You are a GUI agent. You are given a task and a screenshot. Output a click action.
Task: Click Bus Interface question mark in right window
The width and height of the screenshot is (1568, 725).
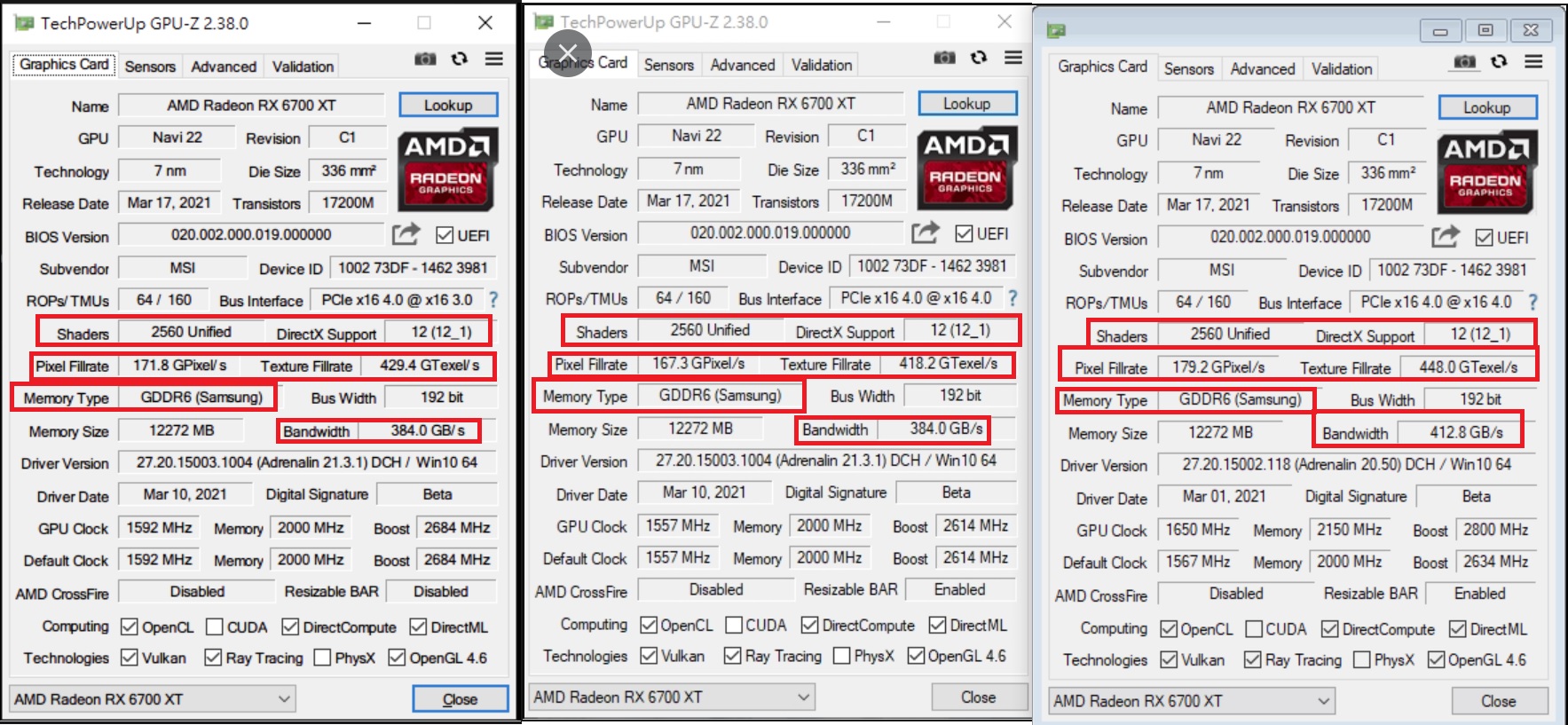tap(1533, 302)
